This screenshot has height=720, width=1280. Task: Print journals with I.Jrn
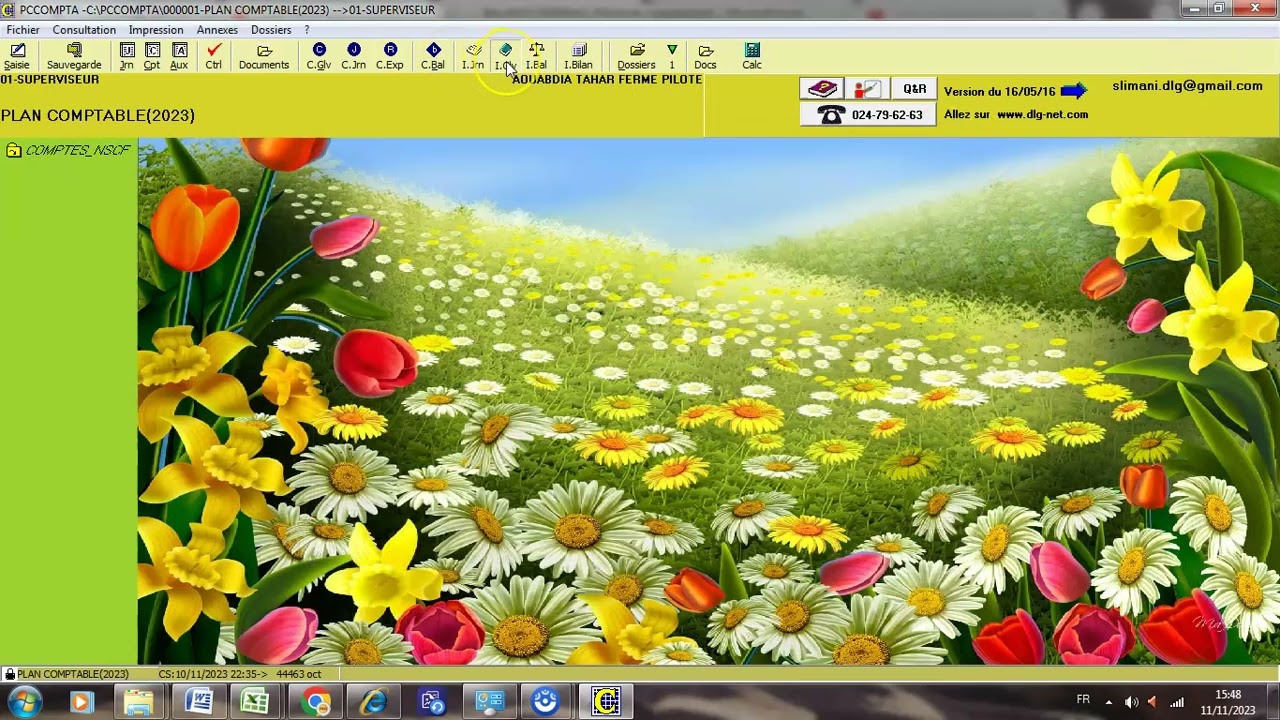(473, 57)
